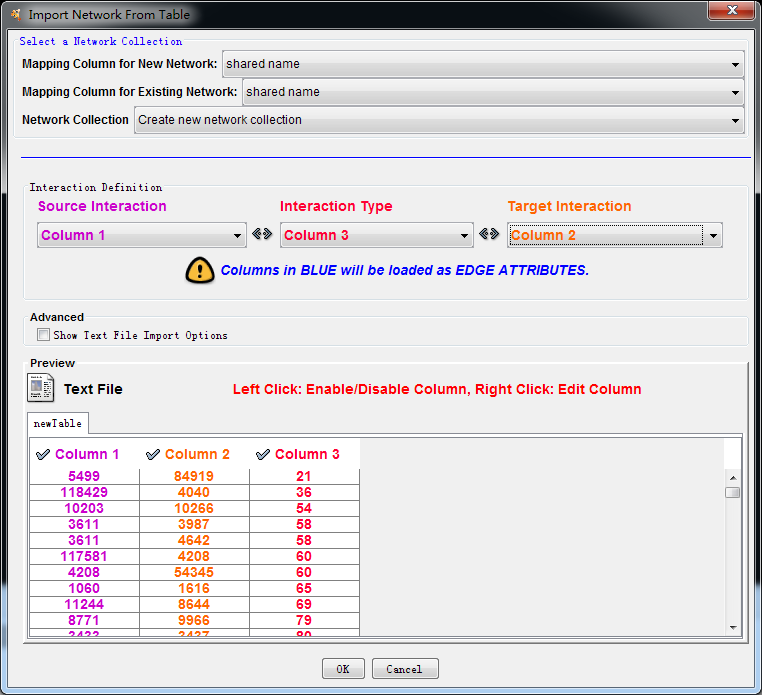Viewport: 762px width, 695px height.
Task: Click cell 11244 in Column 1
Action: point(84,605)
